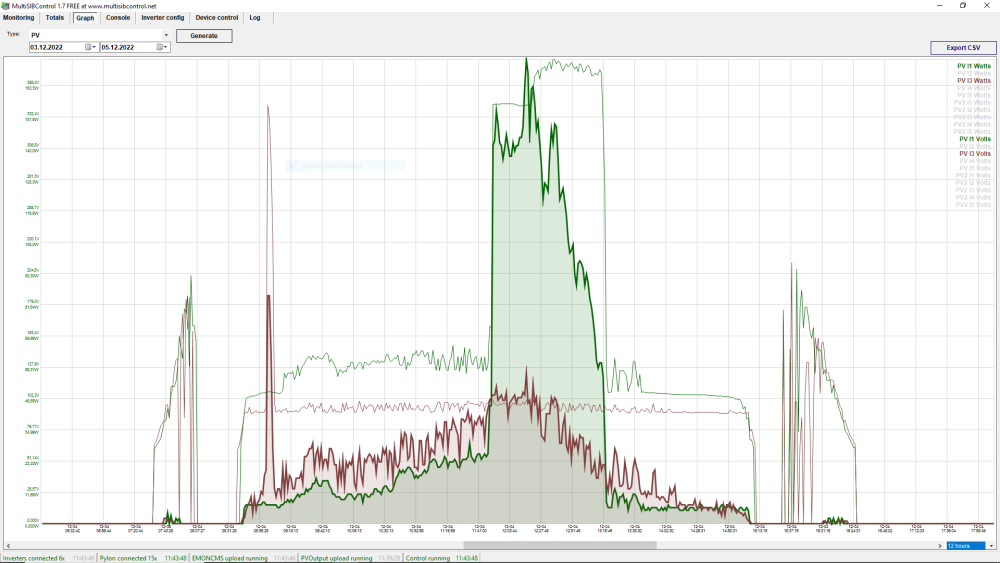Toggle PV2 I5 Volts series in legend
This screenshot has height=563, width=1000.
tap(973, 205)
